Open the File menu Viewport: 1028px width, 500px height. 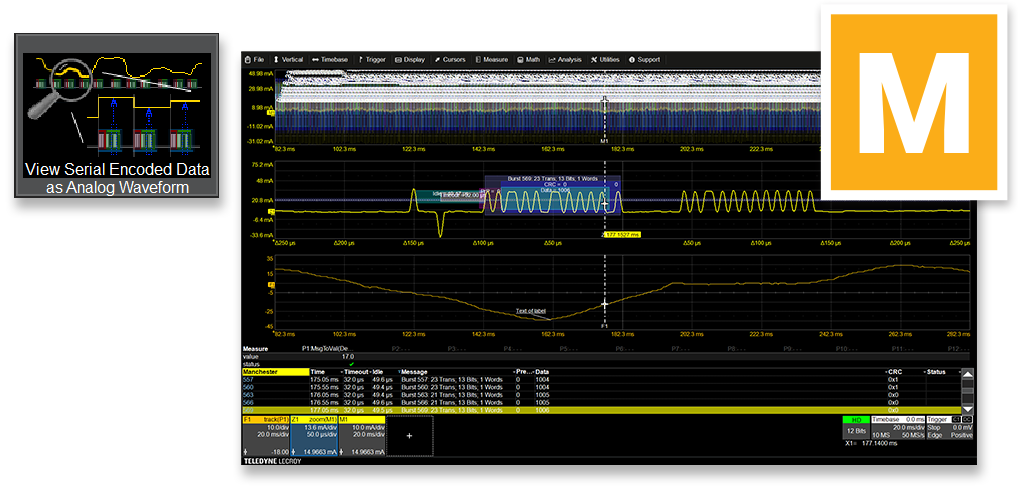coord(254,60)
